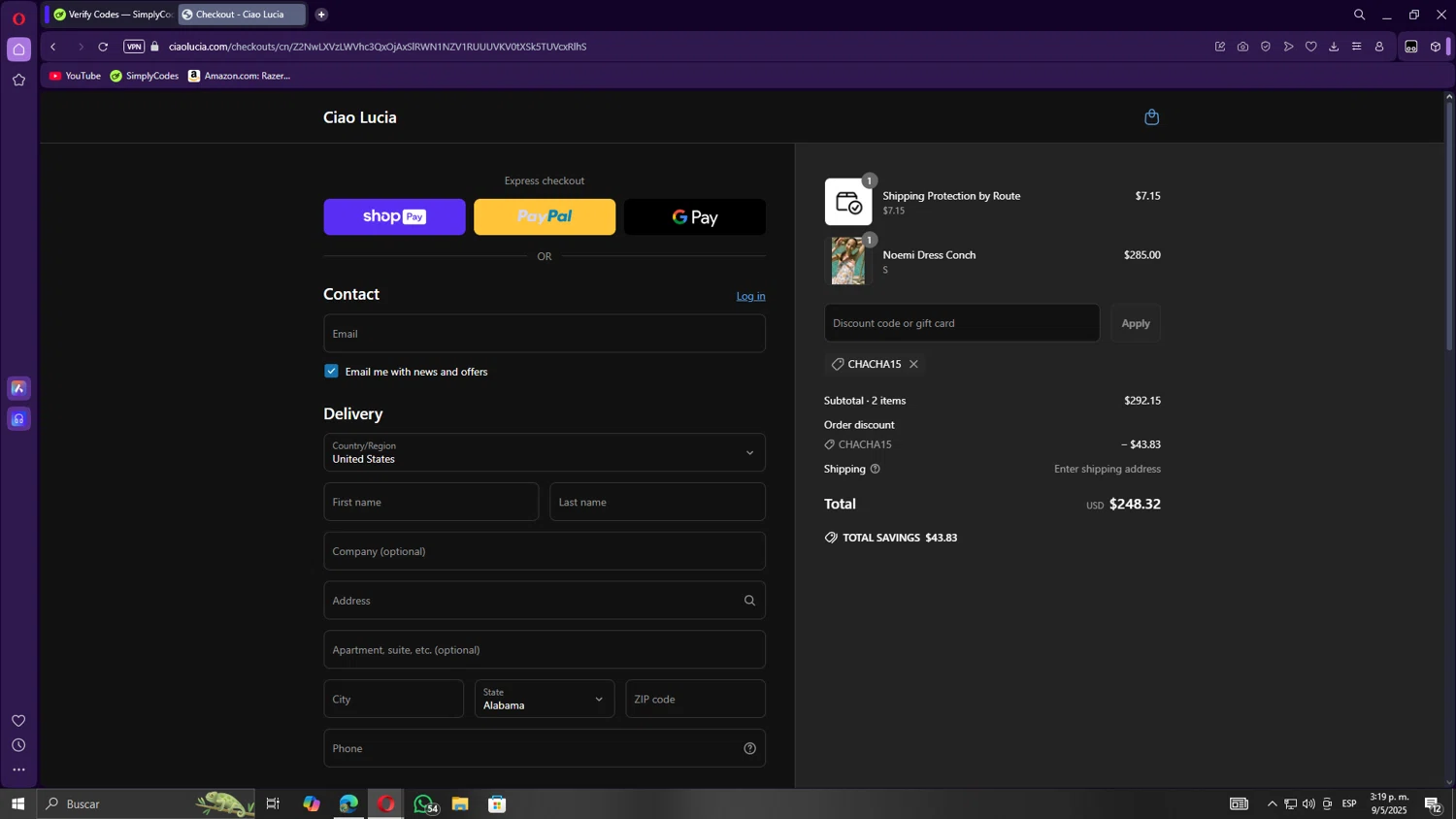Click the Log in link

(x=750, y=296)
